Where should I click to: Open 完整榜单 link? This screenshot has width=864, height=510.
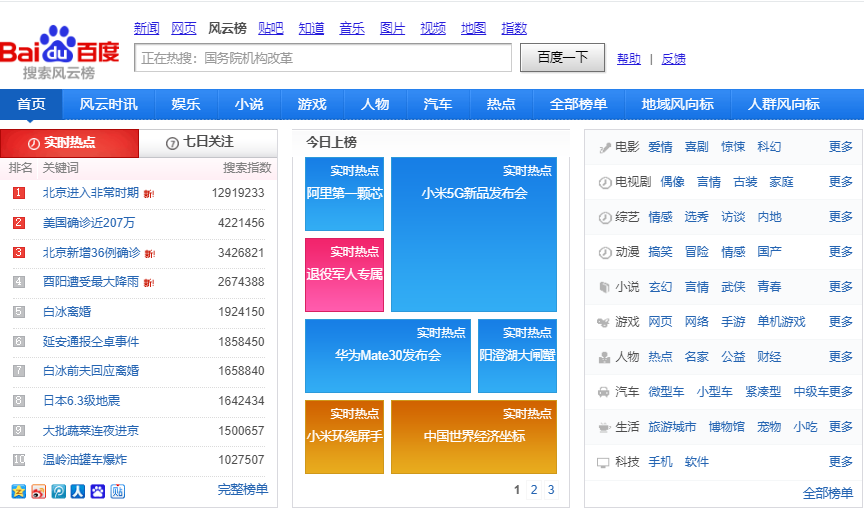click(x=242, y=489)
